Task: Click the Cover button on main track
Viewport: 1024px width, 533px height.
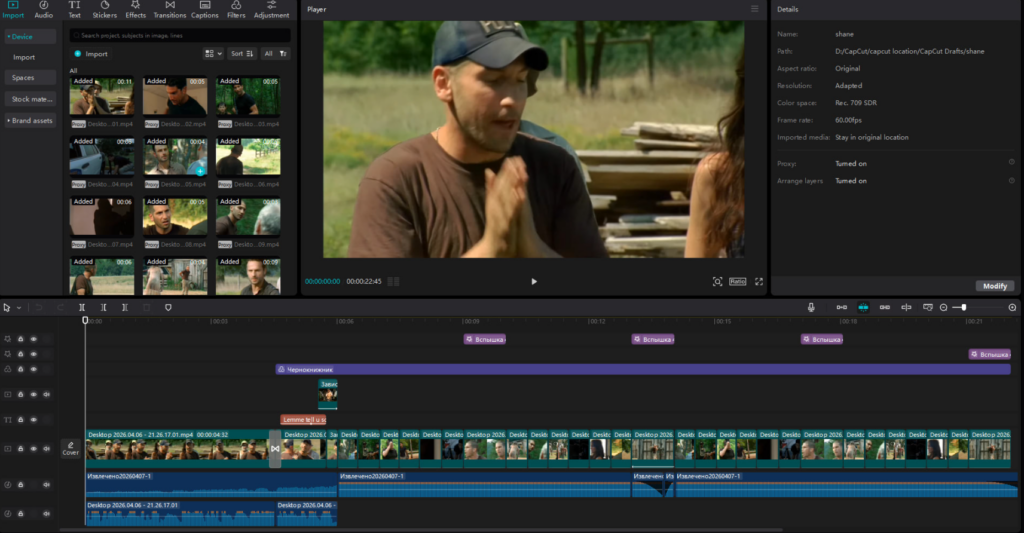Action: [x=71, y=448]
